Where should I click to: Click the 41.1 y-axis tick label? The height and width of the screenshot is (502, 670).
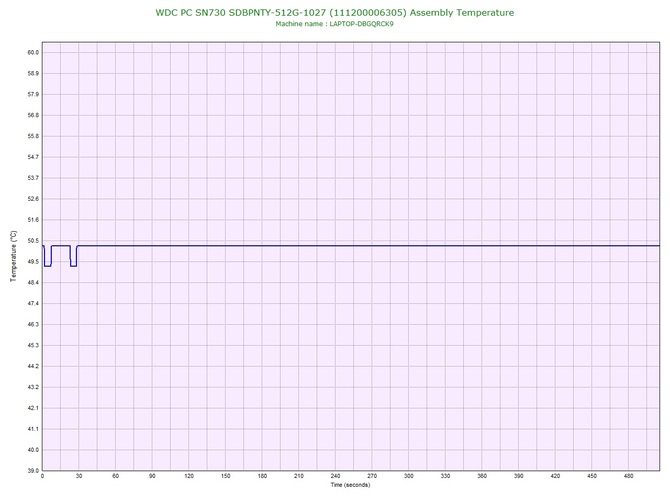33,429
